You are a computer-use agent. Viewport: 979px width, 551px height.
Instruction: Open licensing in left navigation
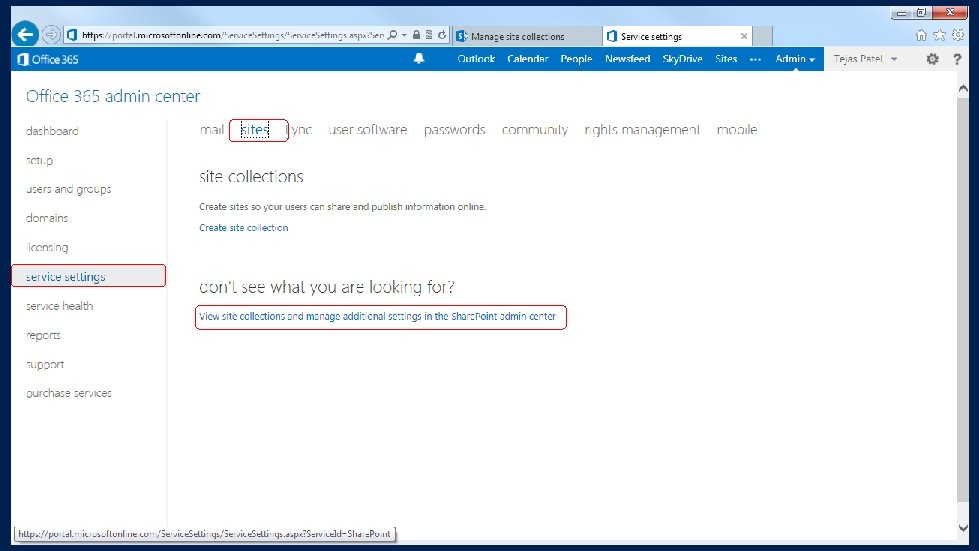[x=47, y=247]
